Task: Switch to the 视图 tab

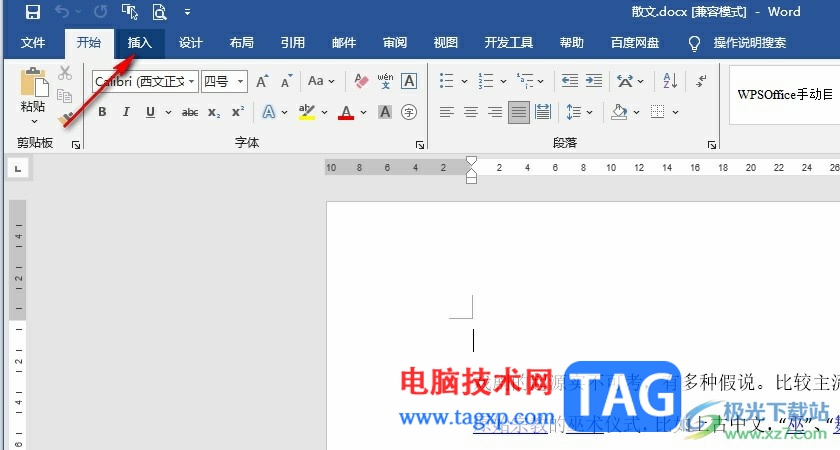Action: [446, 43]
